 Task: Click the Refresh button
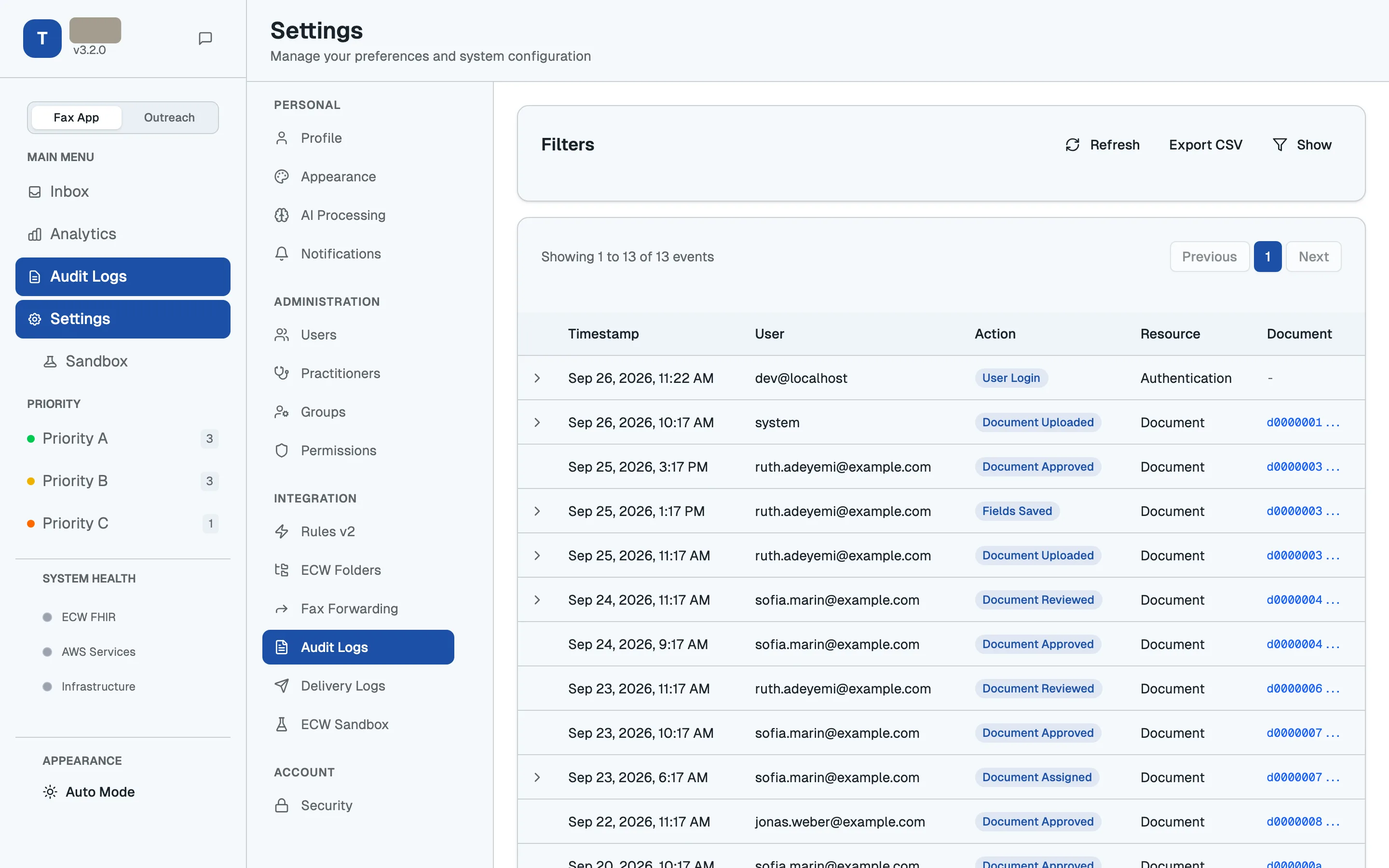pyautogui.click(x=1103, y=145)
